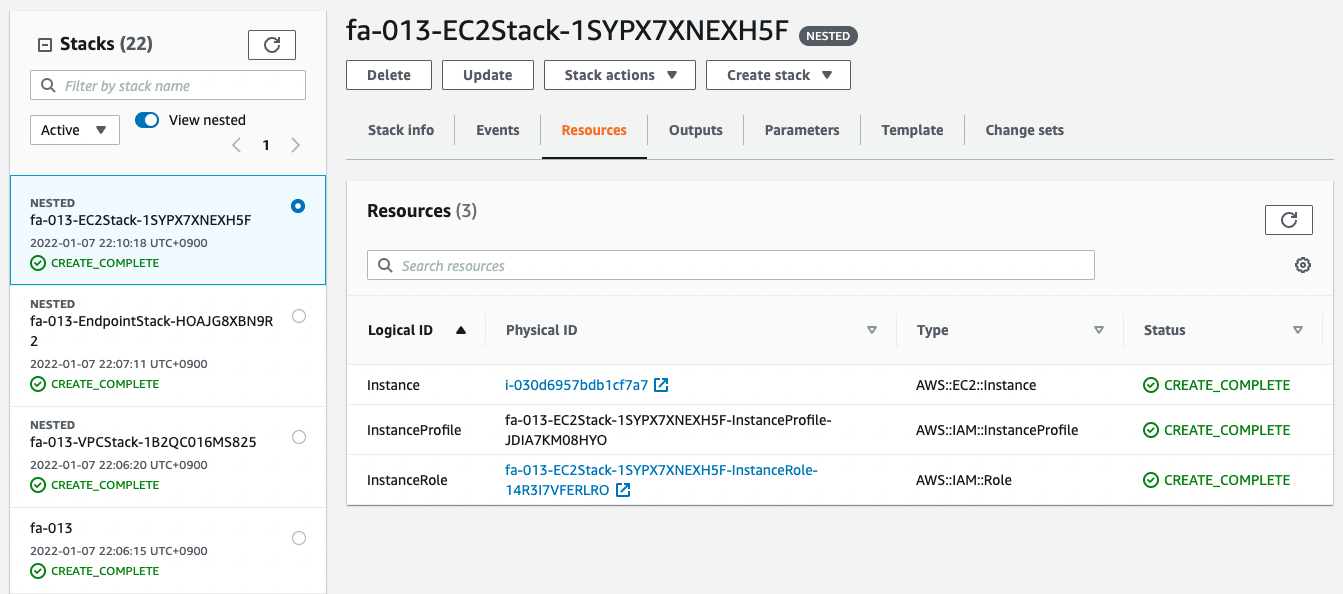The width and height of the screenshot is (1343, 594).
Task: Sort by Logical ID column arrow
Action: click(461, 330)
